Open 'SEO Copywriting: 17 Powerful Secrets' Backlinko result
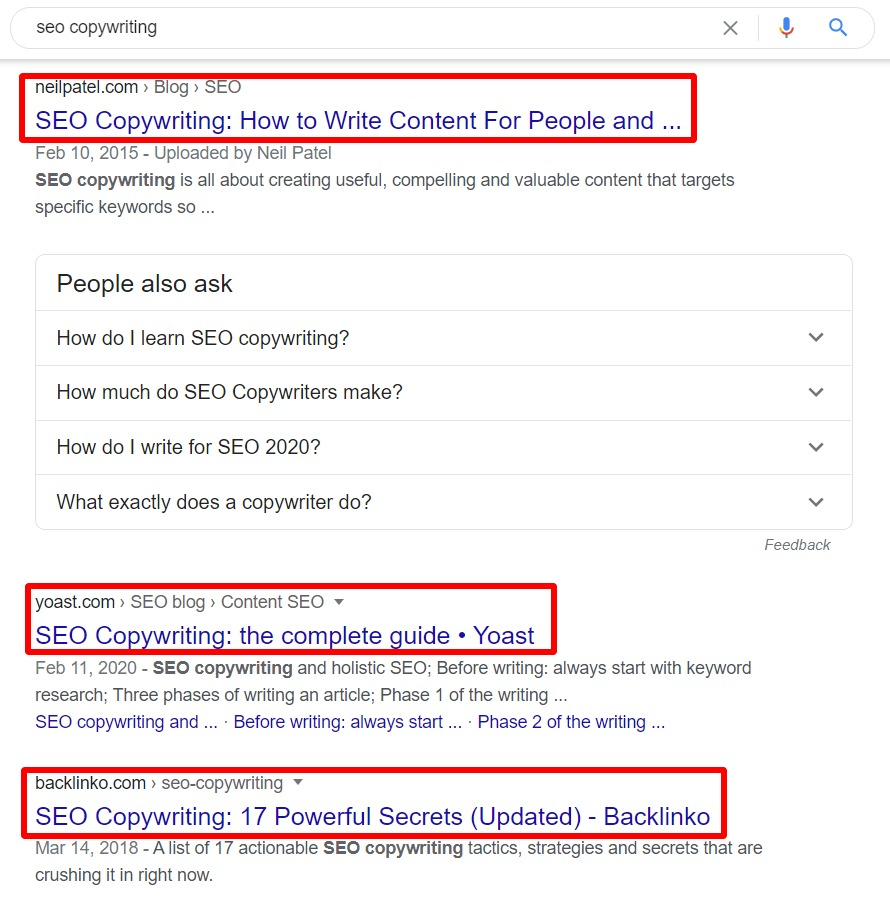 pyautogui.click(x=373, y=816)
